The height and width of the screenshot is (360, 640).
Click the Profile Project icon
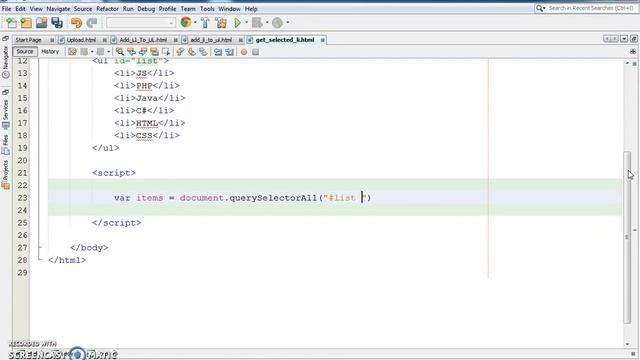(x=277, y=23)
